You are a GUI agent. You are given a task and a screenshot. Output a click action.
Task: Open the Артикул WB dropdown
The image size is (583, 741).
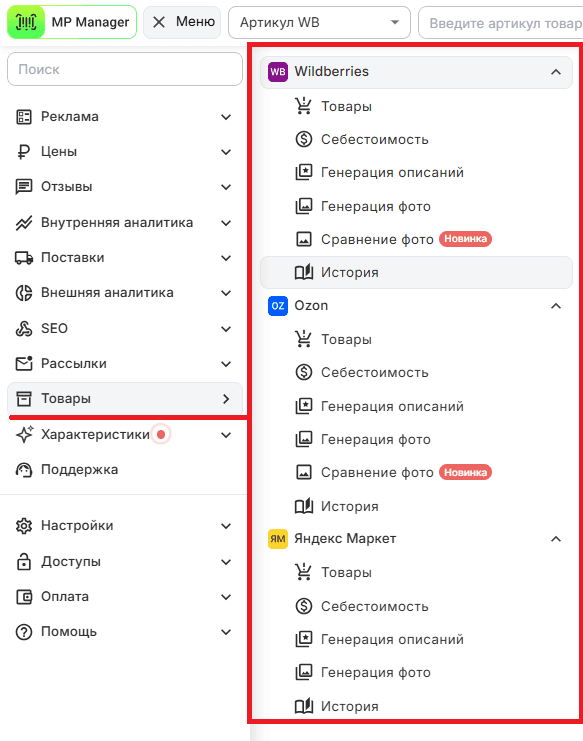tap(319, 23)
